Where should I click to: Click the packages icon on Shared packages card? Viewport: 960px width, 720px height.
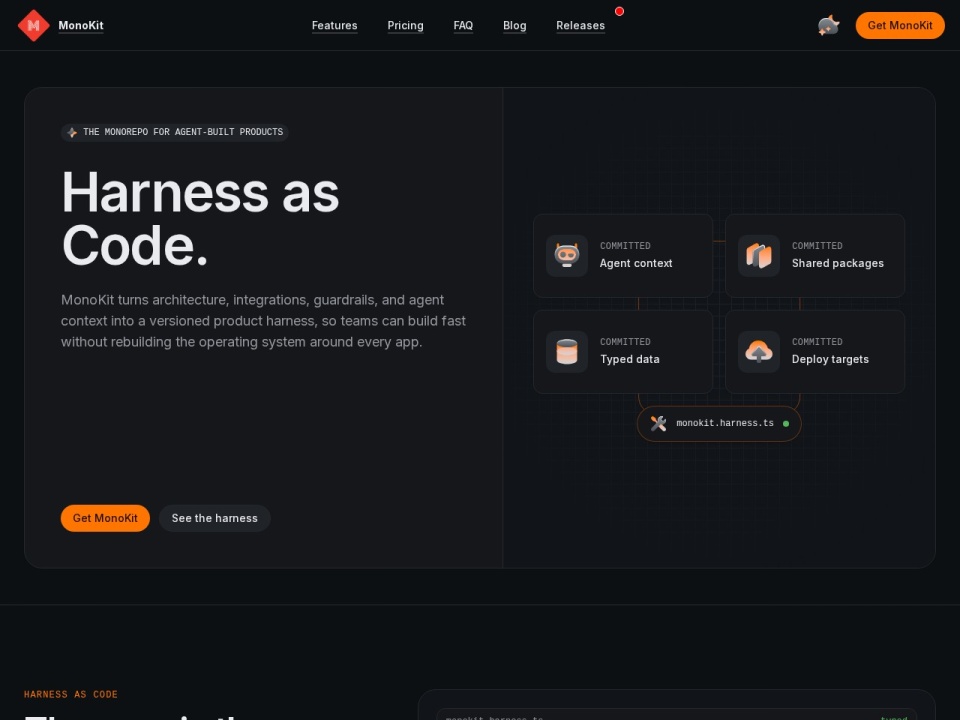[759, 255]
